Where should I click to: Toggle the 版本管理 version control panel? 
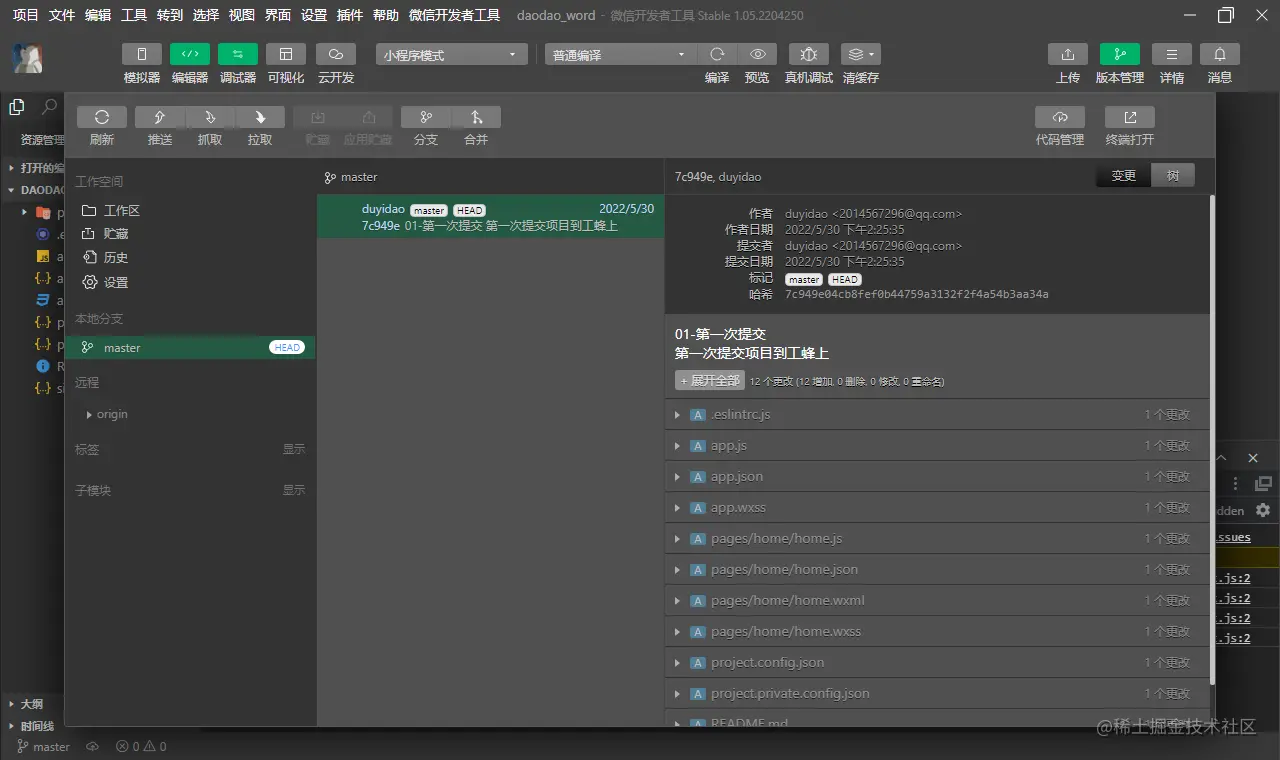click(x=1120, y=54)
